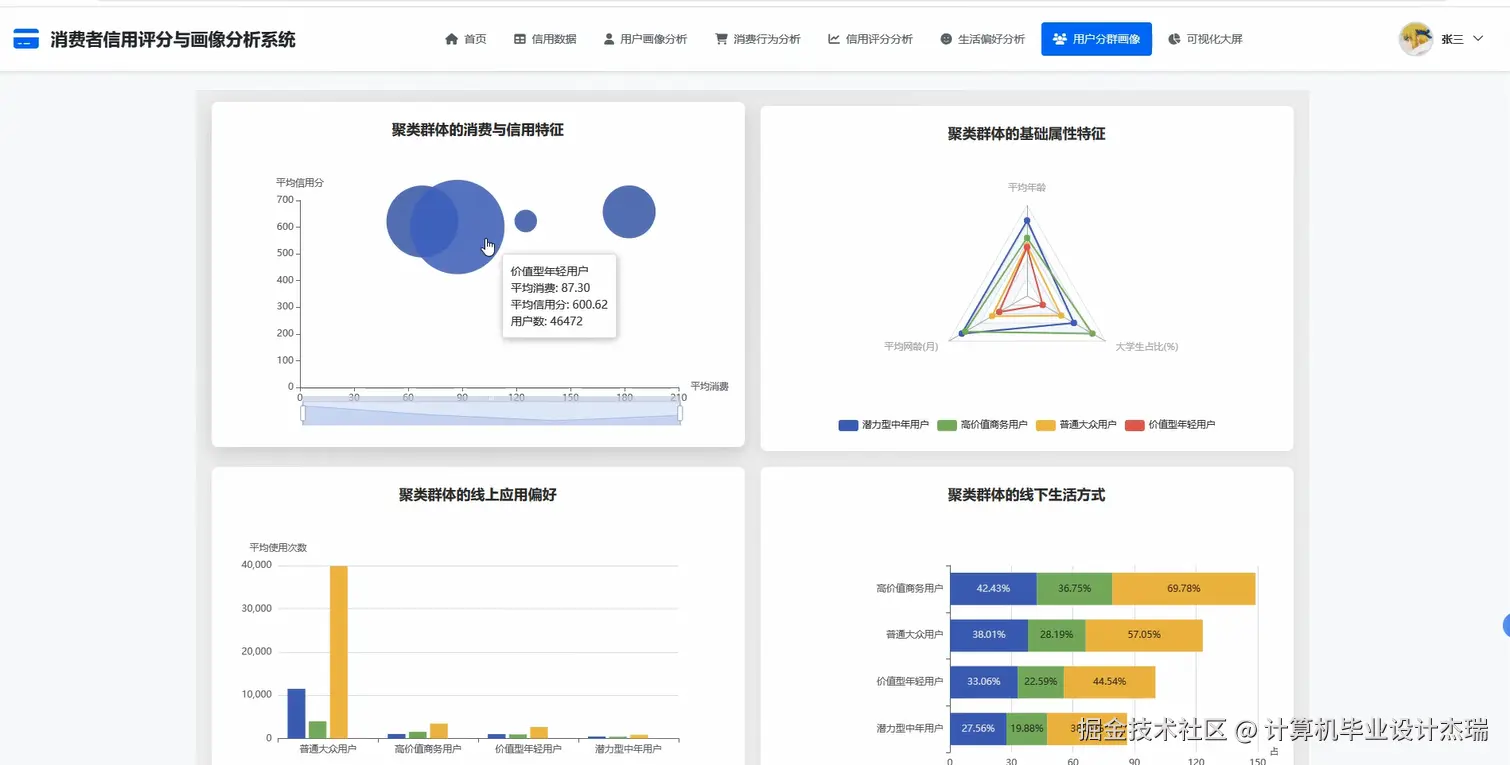Viewport: 1510px width, 765px height.
Task: Click the yellow bar for 价值型年轻用户
Action: pyautogui.click(x=539, y=733)
